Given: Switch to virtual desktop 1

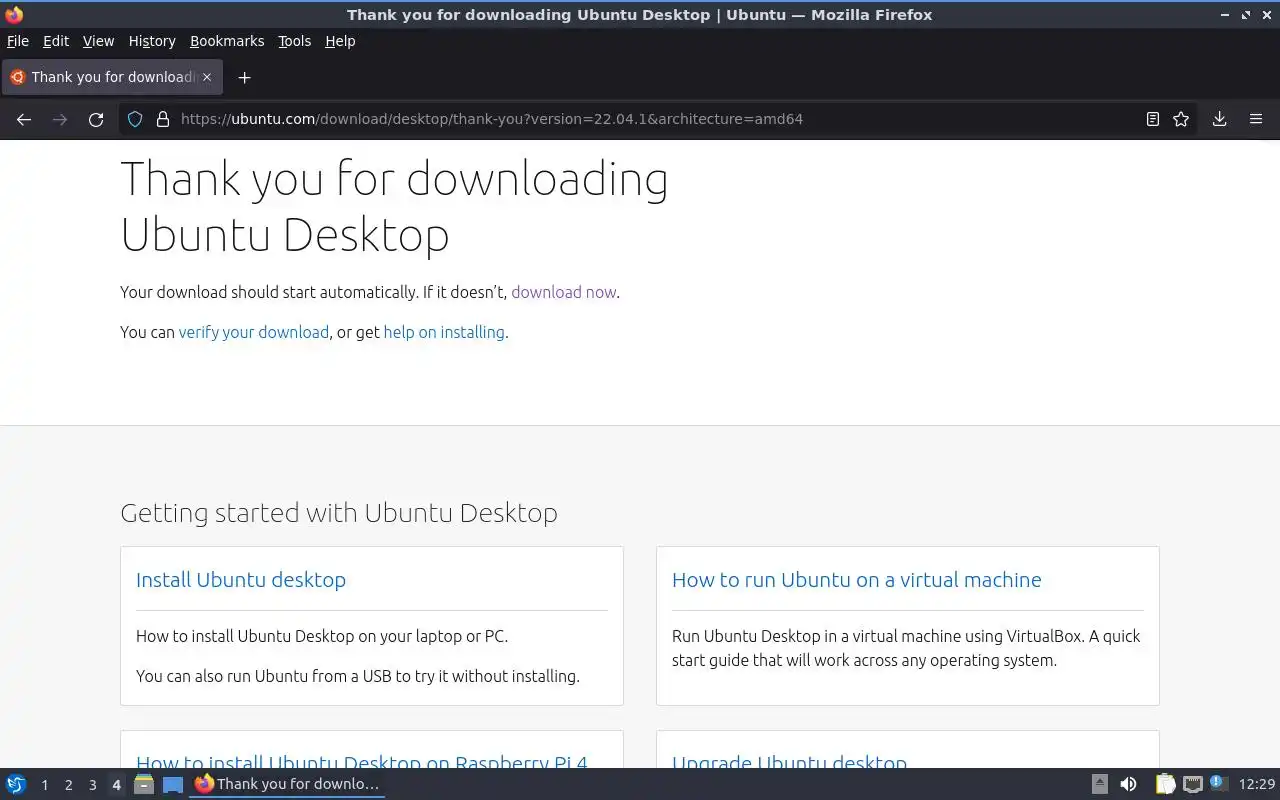Looking at the screenshot, I should click(44, 785).
